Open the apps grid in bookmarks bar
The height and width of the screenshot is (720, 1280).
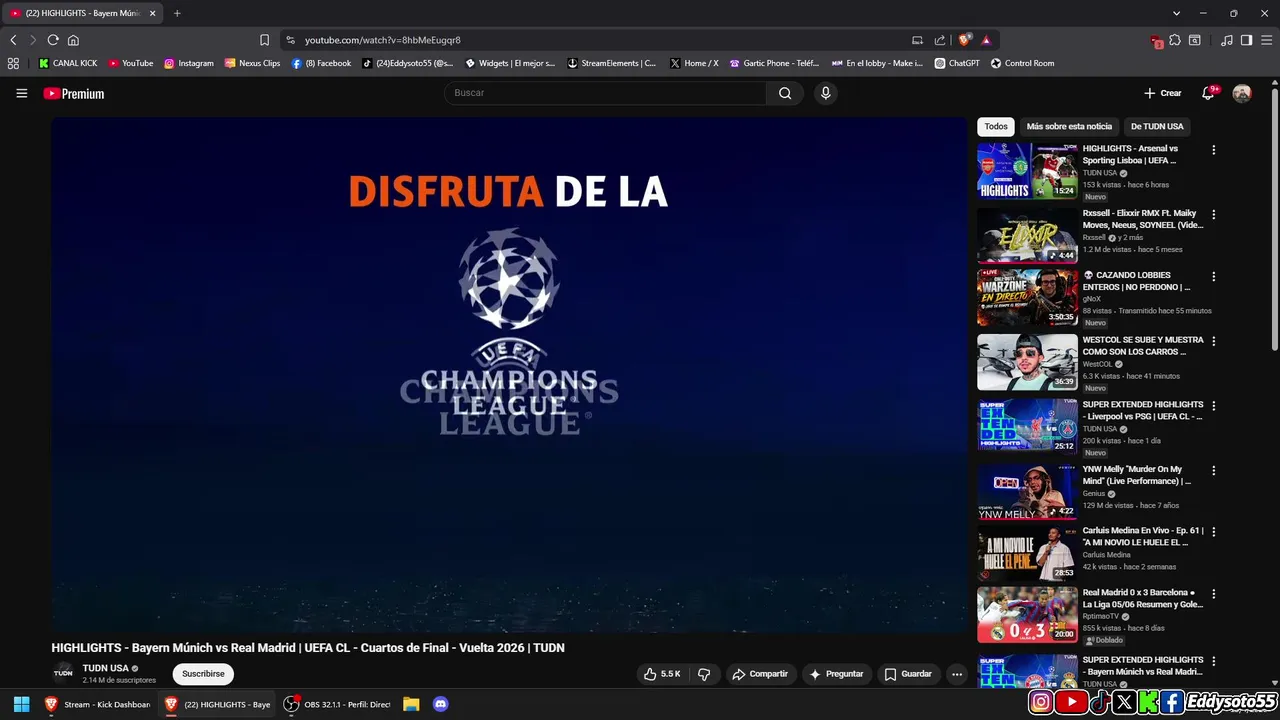click(x=13, y=63)
